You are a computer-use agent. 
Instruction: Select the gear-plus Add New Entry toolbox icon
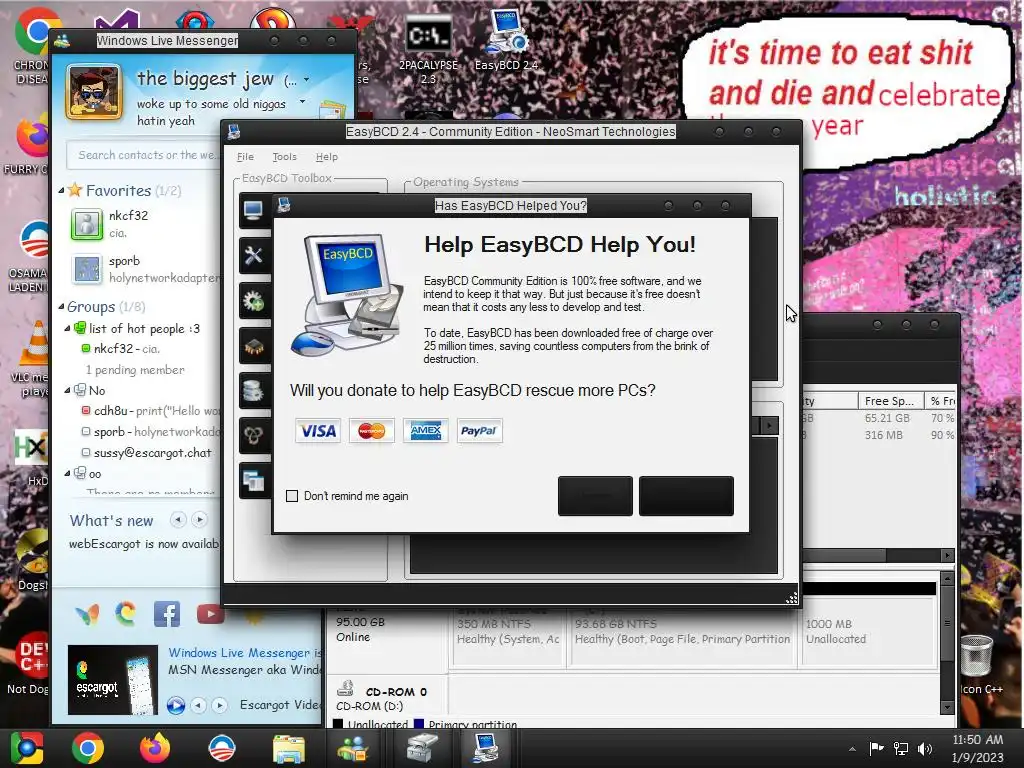point(253,301)
